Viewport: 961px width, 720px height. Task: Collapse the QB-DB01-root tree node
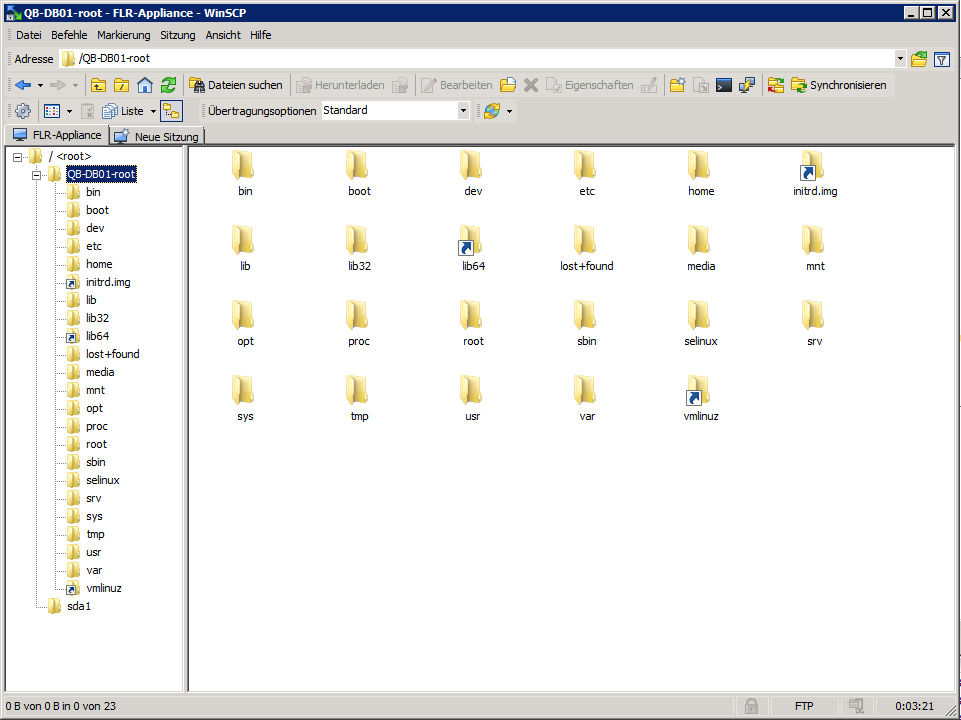(x=37, y=175)
